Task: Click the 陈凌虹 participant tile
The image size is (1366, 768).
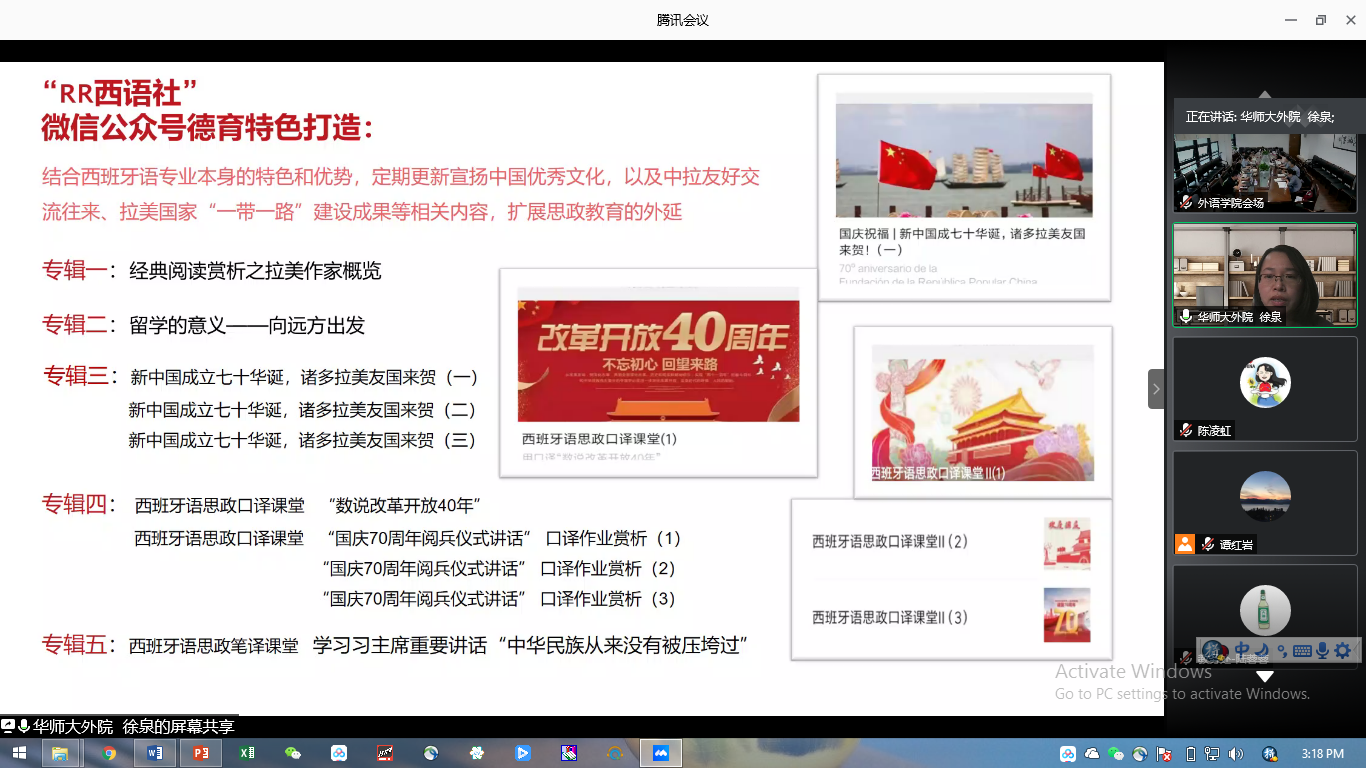Action: point(1265,389)
